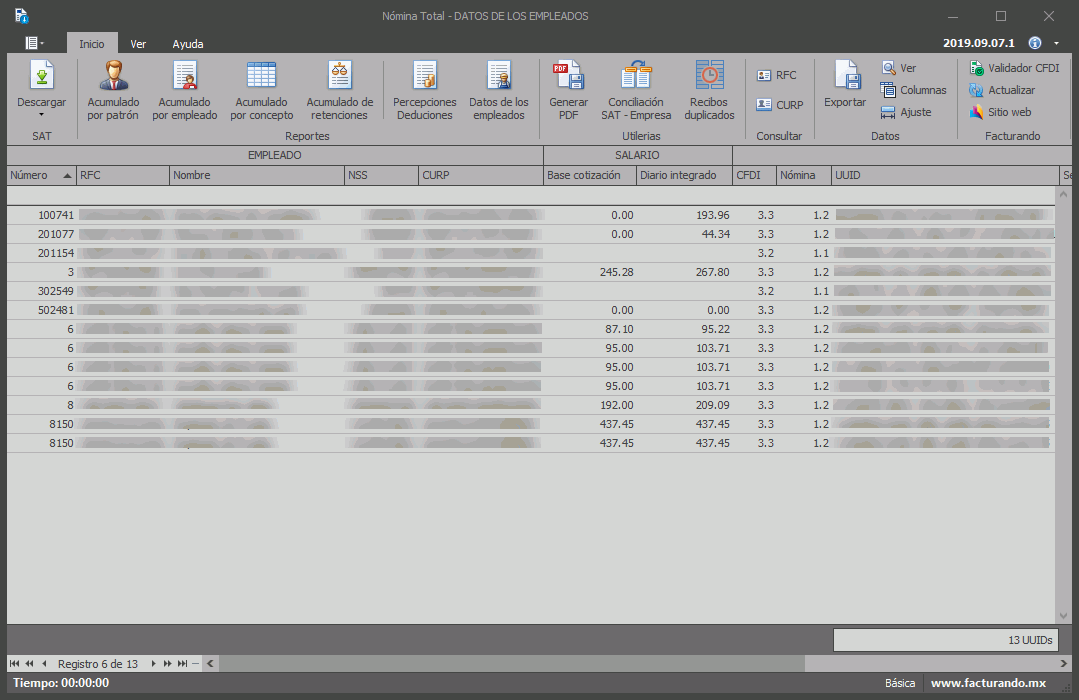Click Validador CFDI button
1079x700 pixels.
point(1014,68)
